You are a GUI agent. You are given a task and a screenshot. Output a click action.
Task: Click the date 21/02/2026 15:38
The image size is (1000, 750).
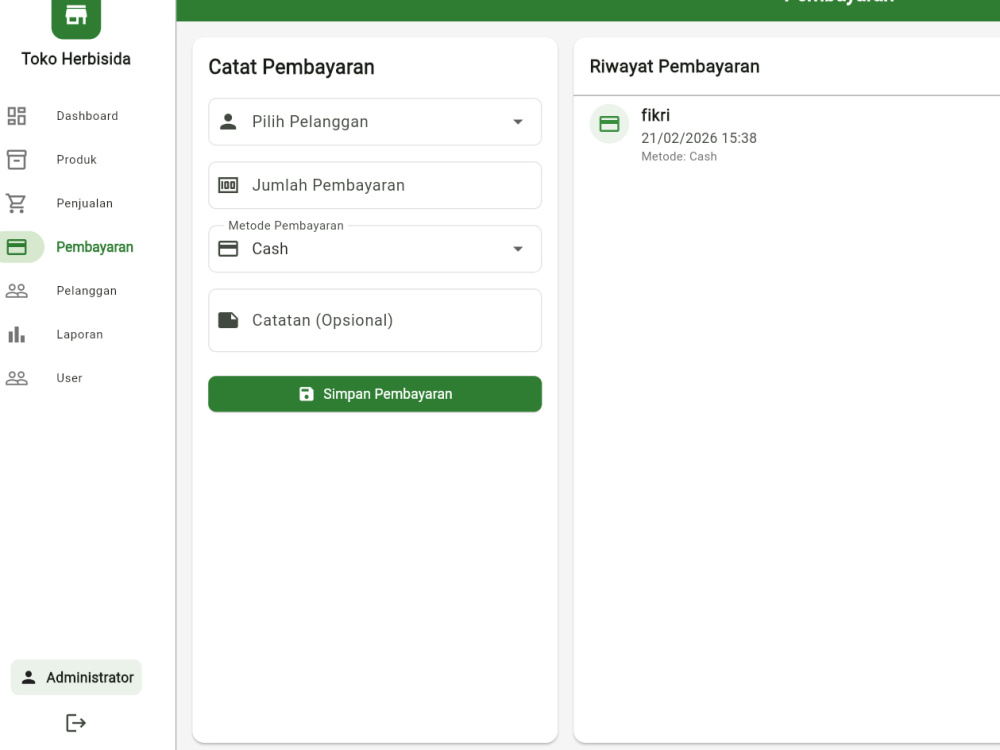(699, 138)
